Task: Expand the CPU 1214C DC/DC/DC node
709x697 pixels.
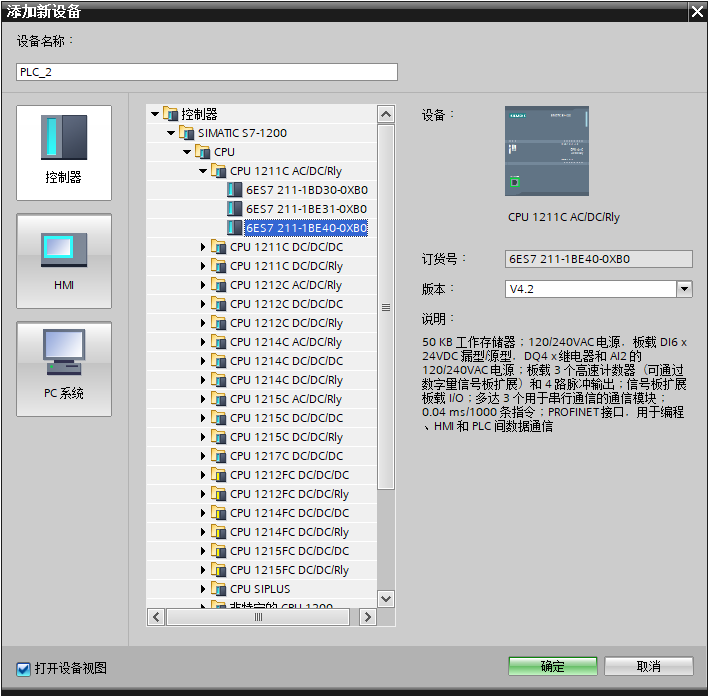Action: point(203,361)
